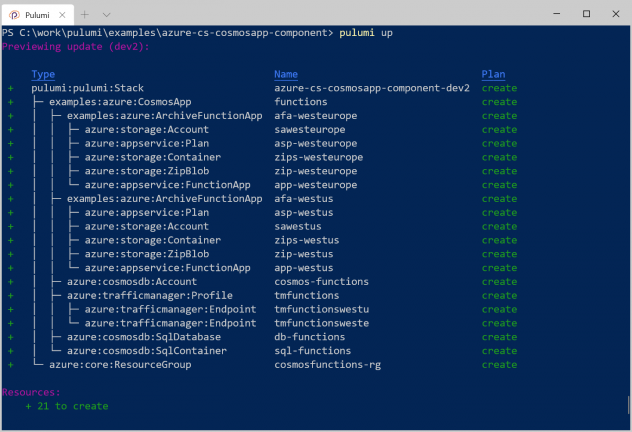This screenshot has height=432, width=632.
Task: Click the Plan column header
Action: tap(493, 75)
